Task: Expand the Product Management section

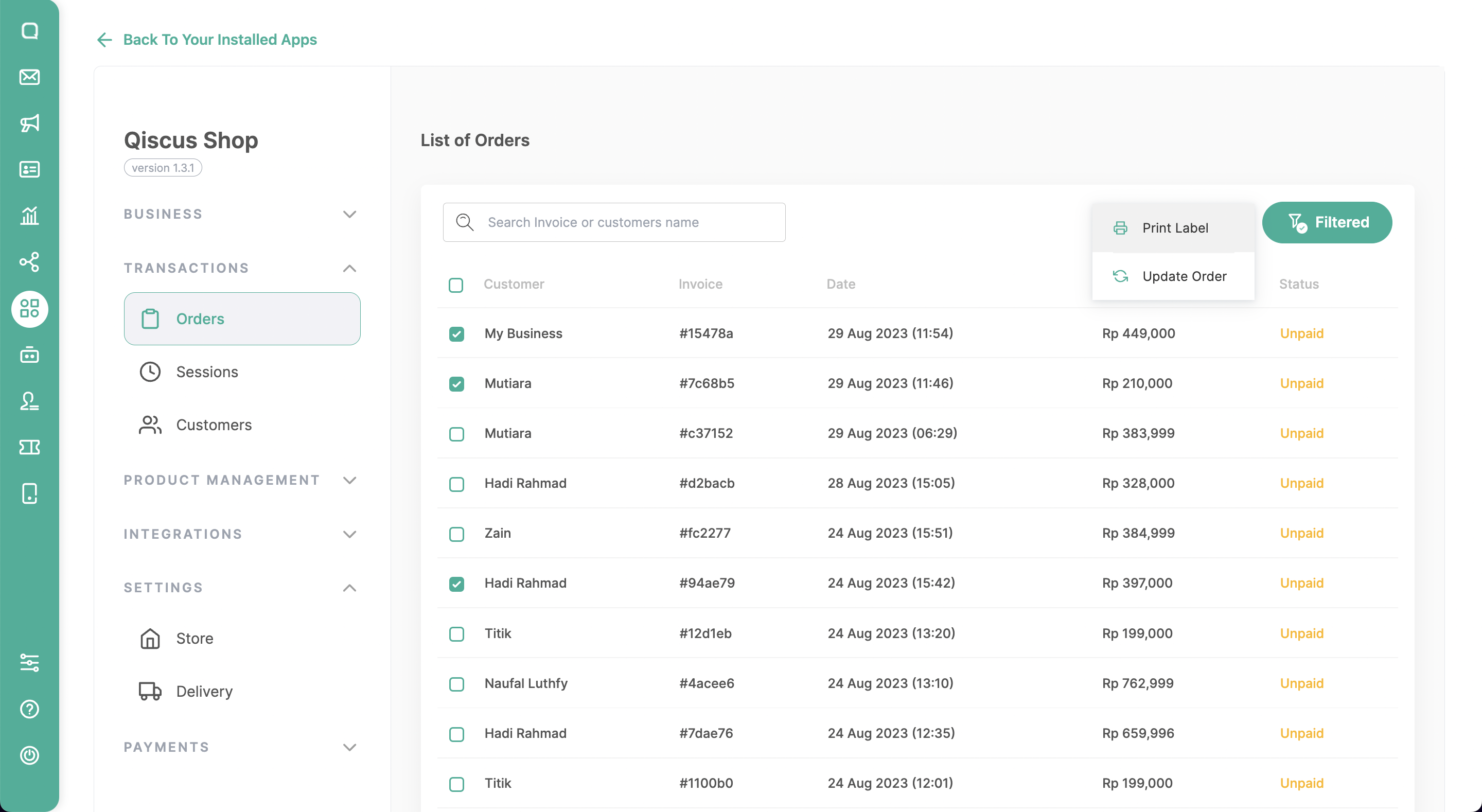Action: coord(349,480)
